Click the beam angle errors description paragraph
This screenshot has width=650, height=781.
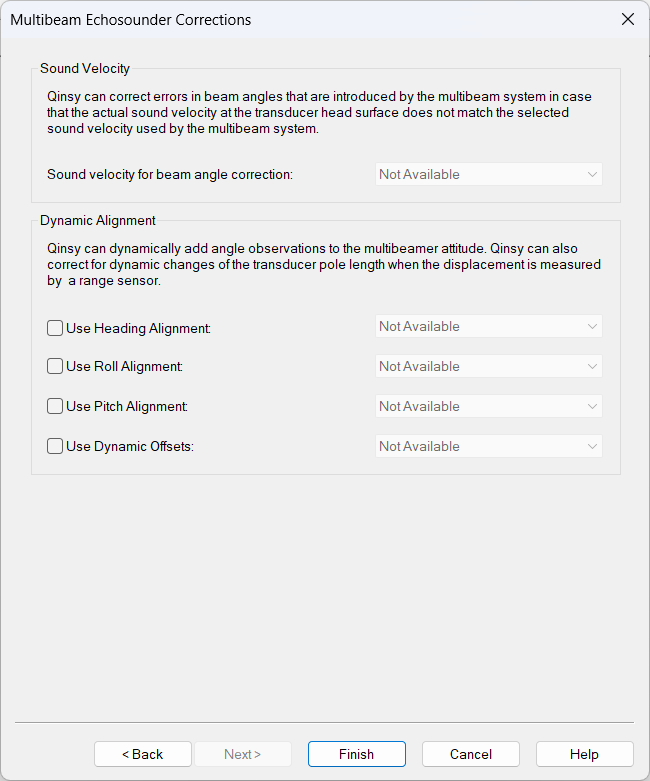(x=319, y=113)
